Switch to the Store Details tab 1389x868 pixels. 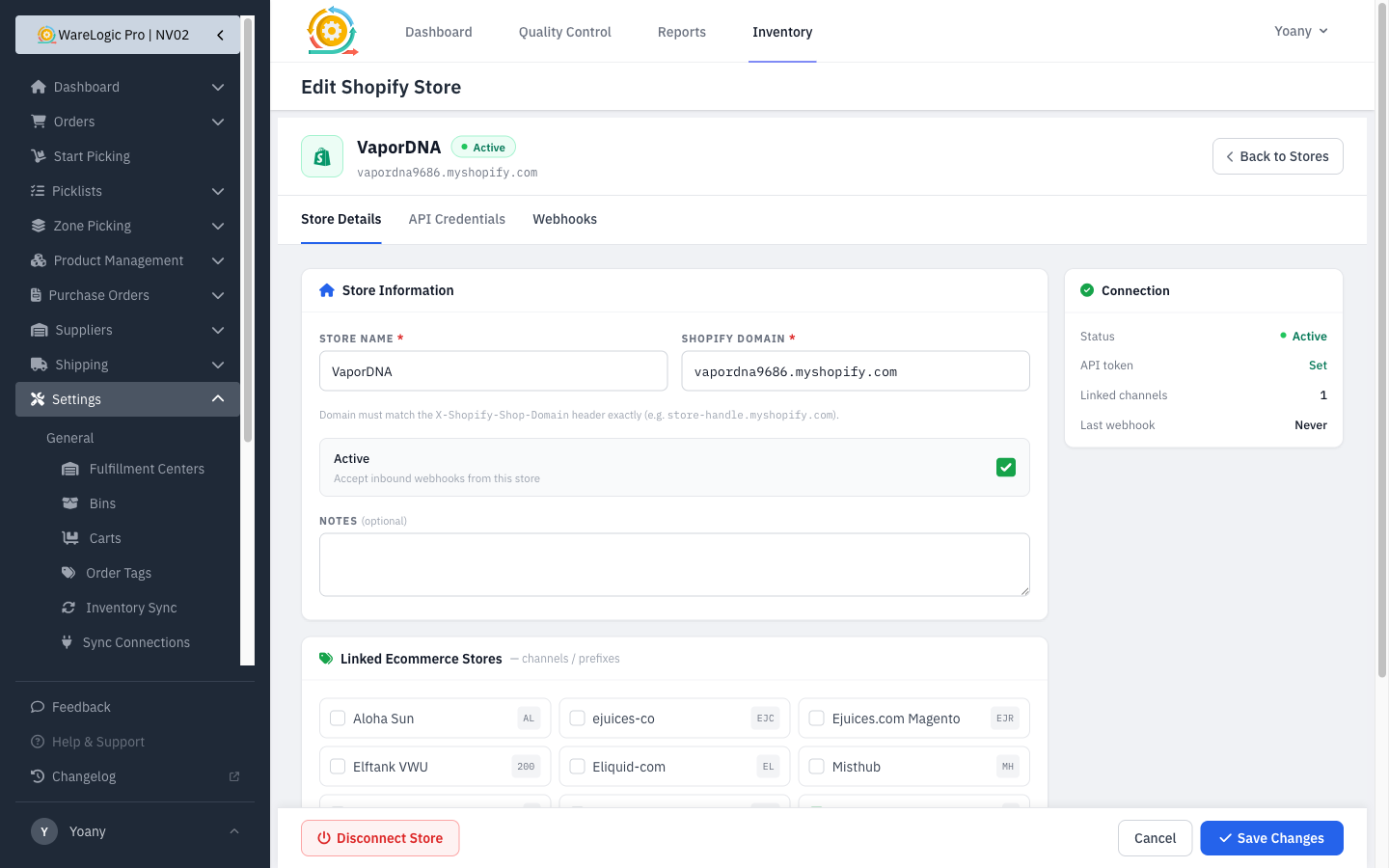point(341,219)
